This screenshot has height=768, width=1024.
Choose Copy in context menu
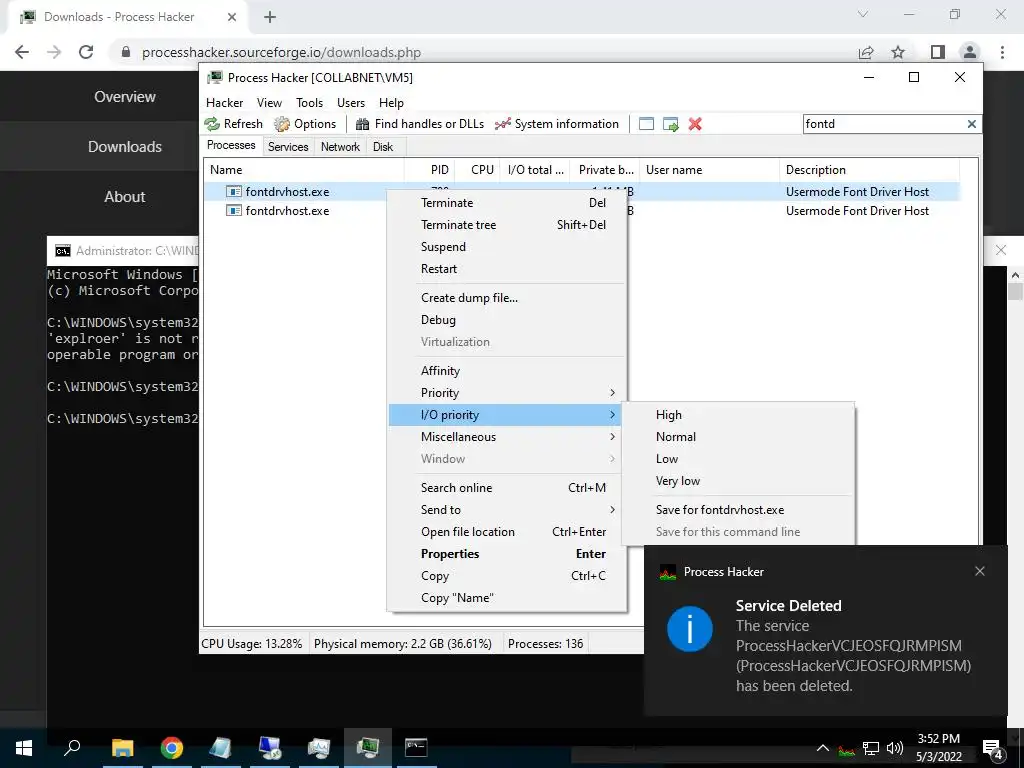(x=507, y=576)
